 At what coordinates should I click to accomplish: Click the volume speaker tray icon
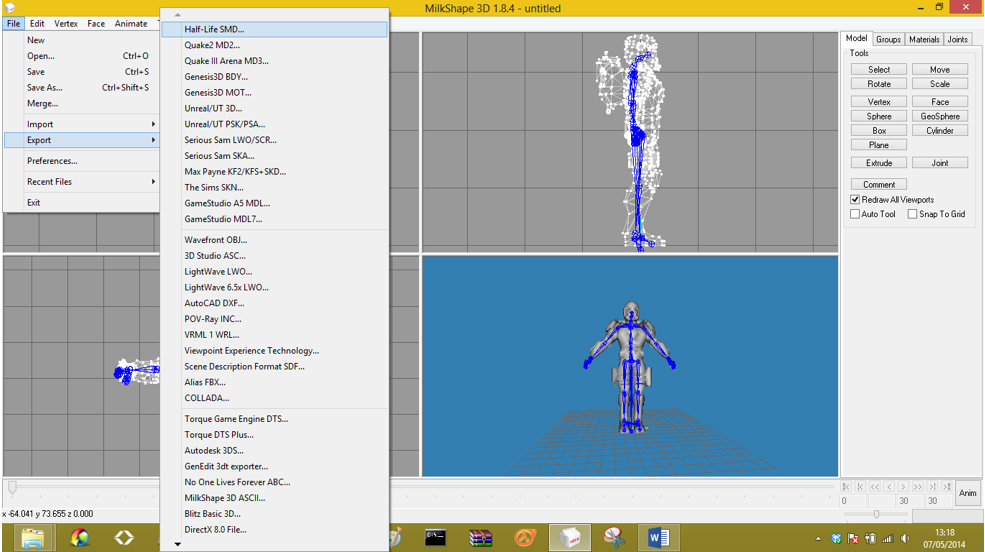905,539
